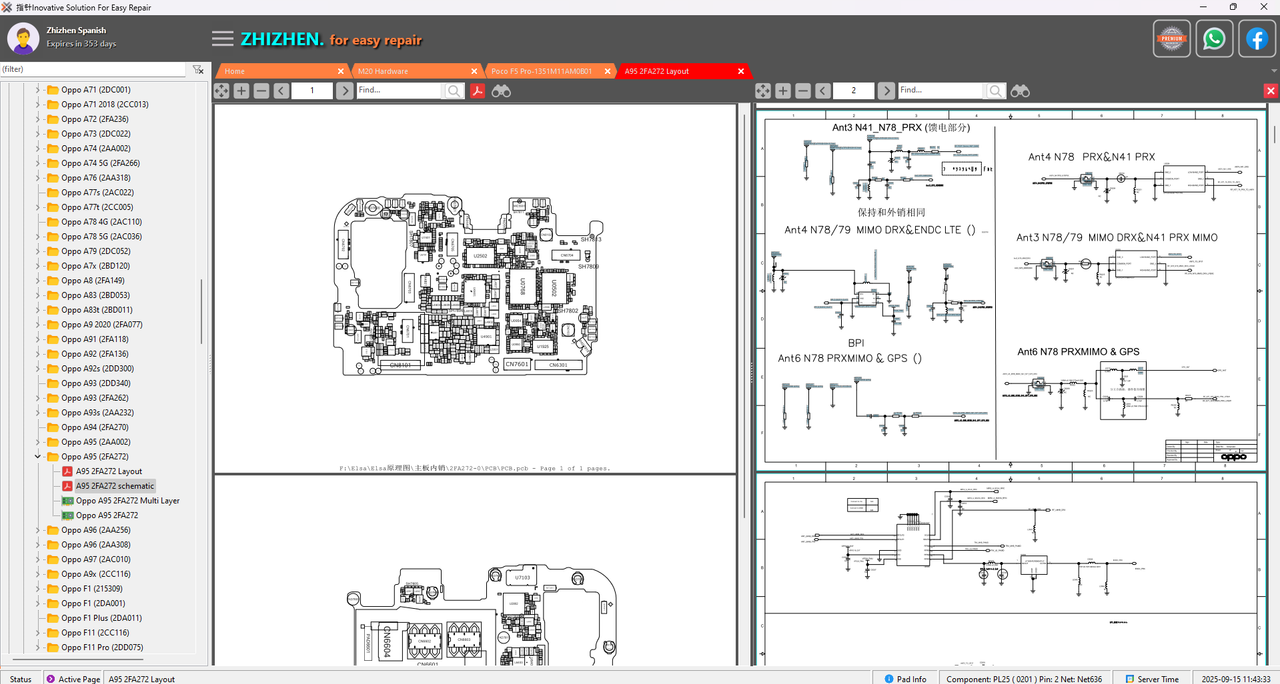
Task: Close the right schematic pane with red X
Action: (x=1271, y=91)
